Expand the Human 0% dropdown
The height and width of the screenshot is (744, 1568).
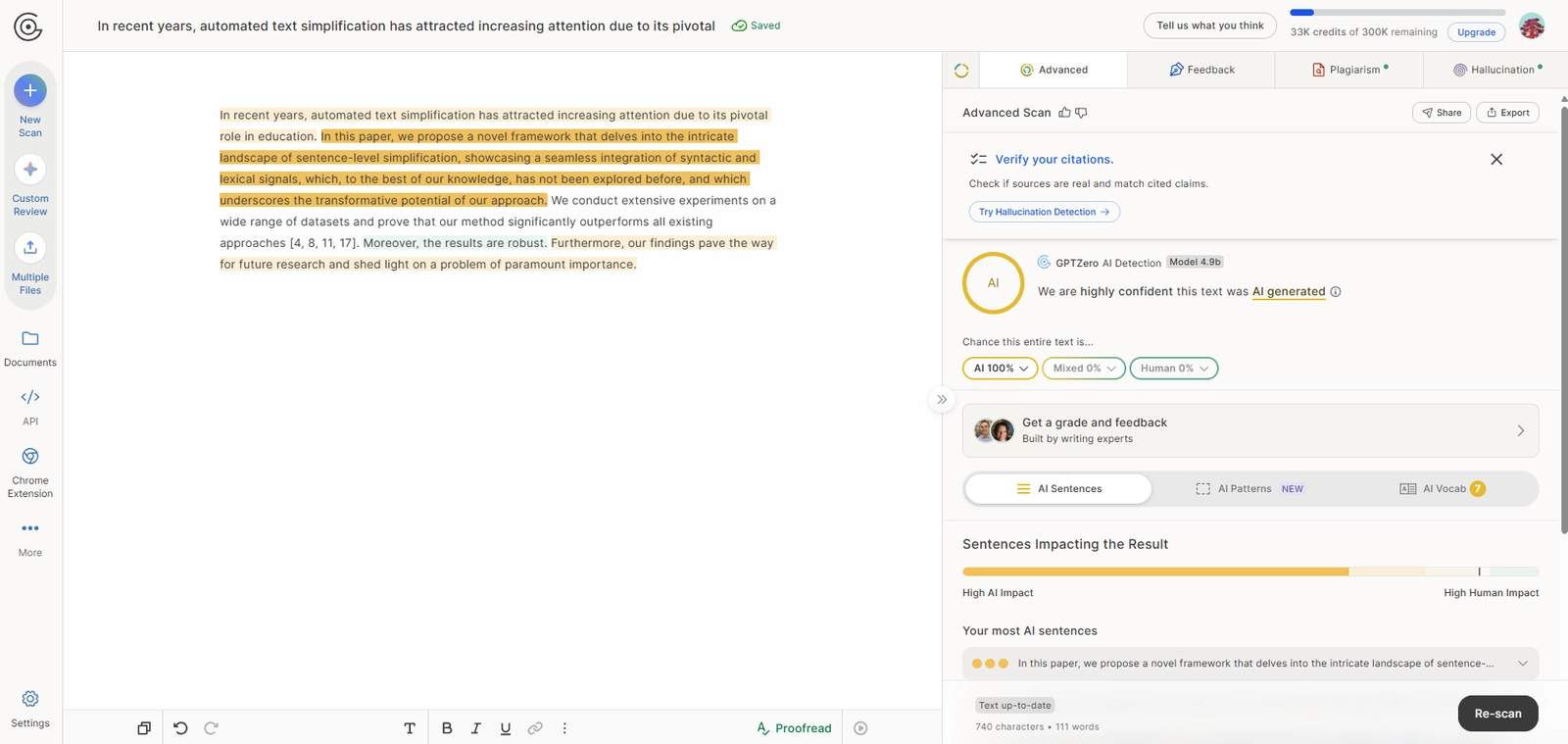tap(1174, 369)
